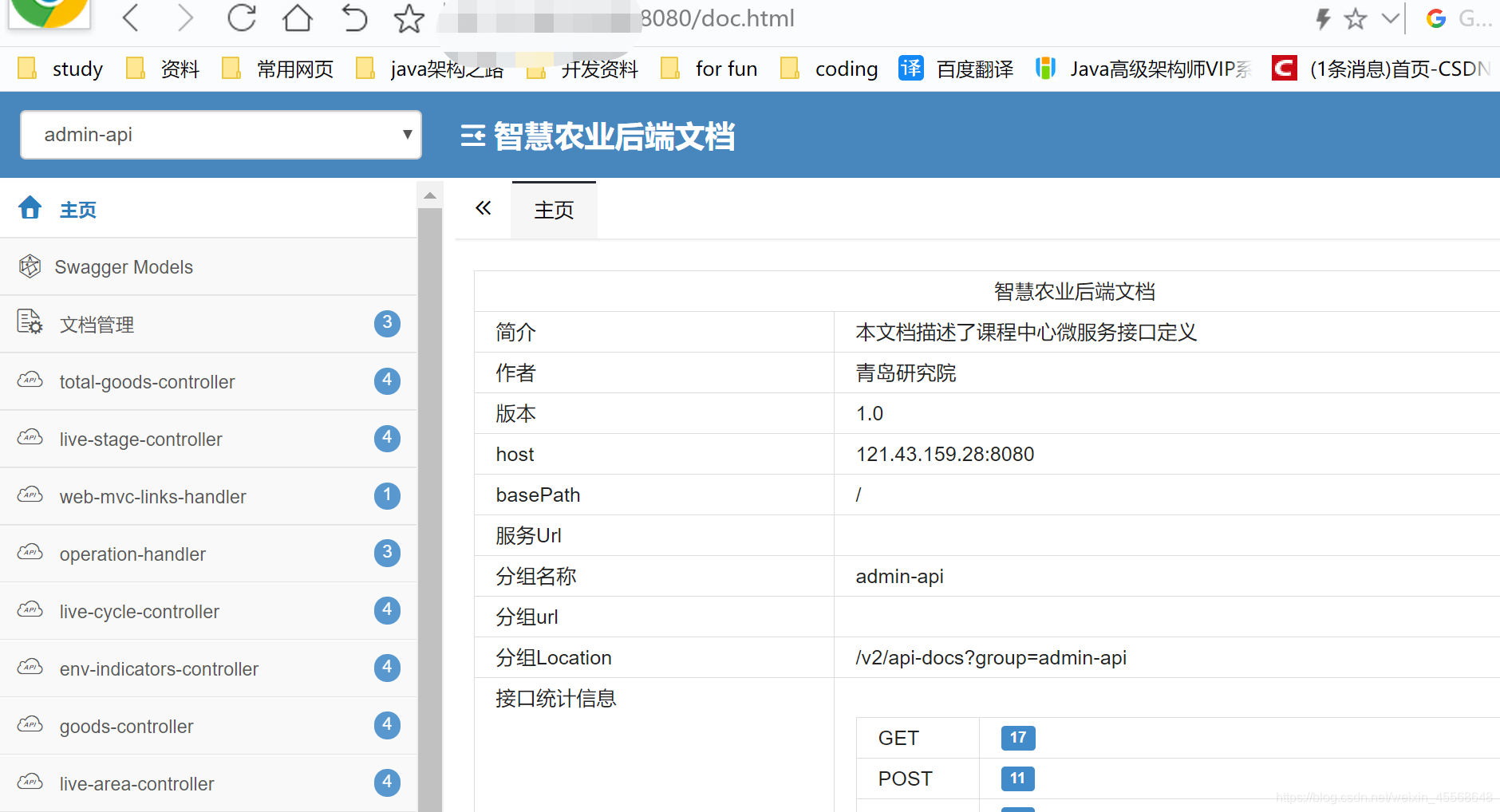Viewport: 1500px width, 812px height.
Task: Toggle sidebar with menu collapse icon
Action: [473, 136]
